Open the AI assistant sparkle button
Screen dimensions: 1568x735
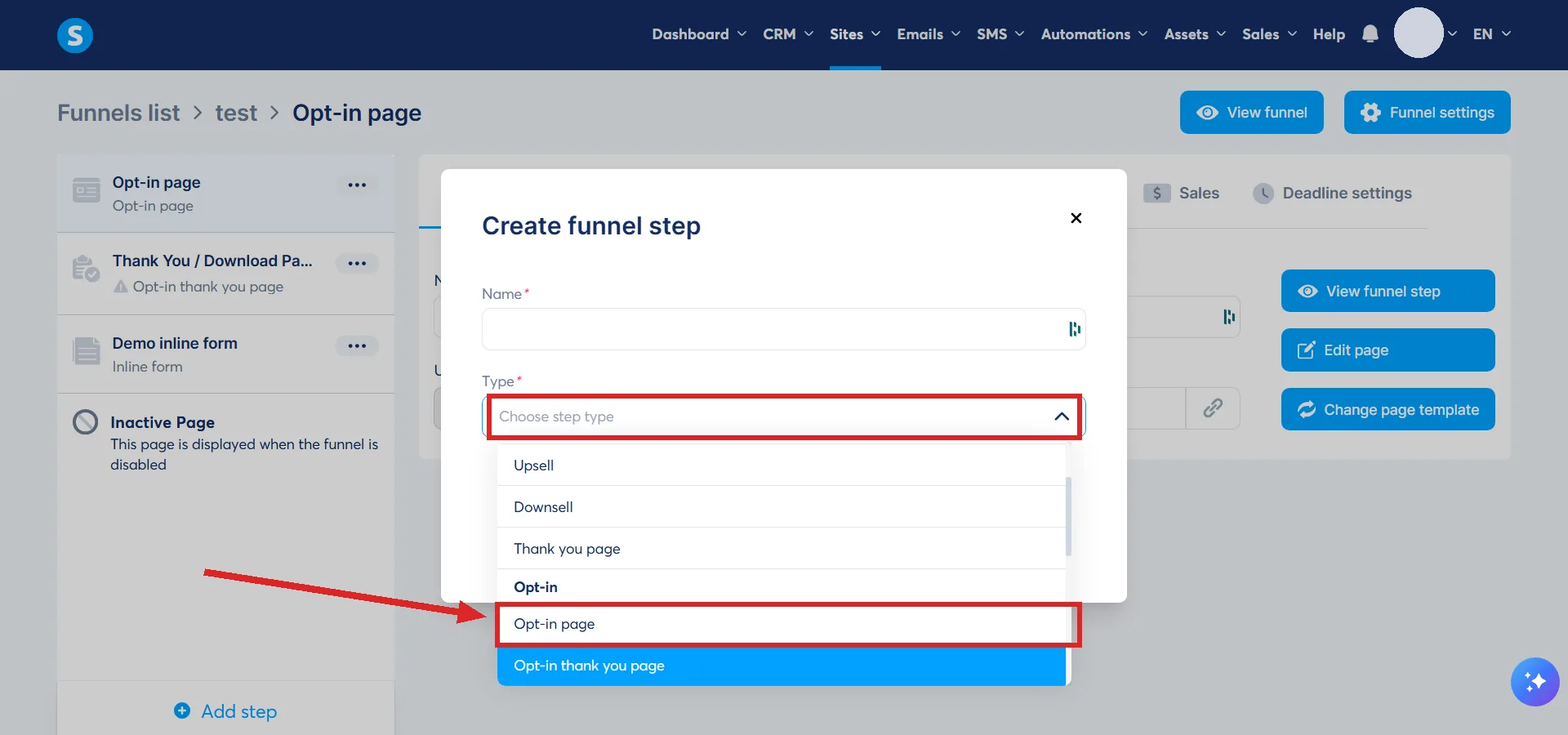click(x=1535, y=681)
